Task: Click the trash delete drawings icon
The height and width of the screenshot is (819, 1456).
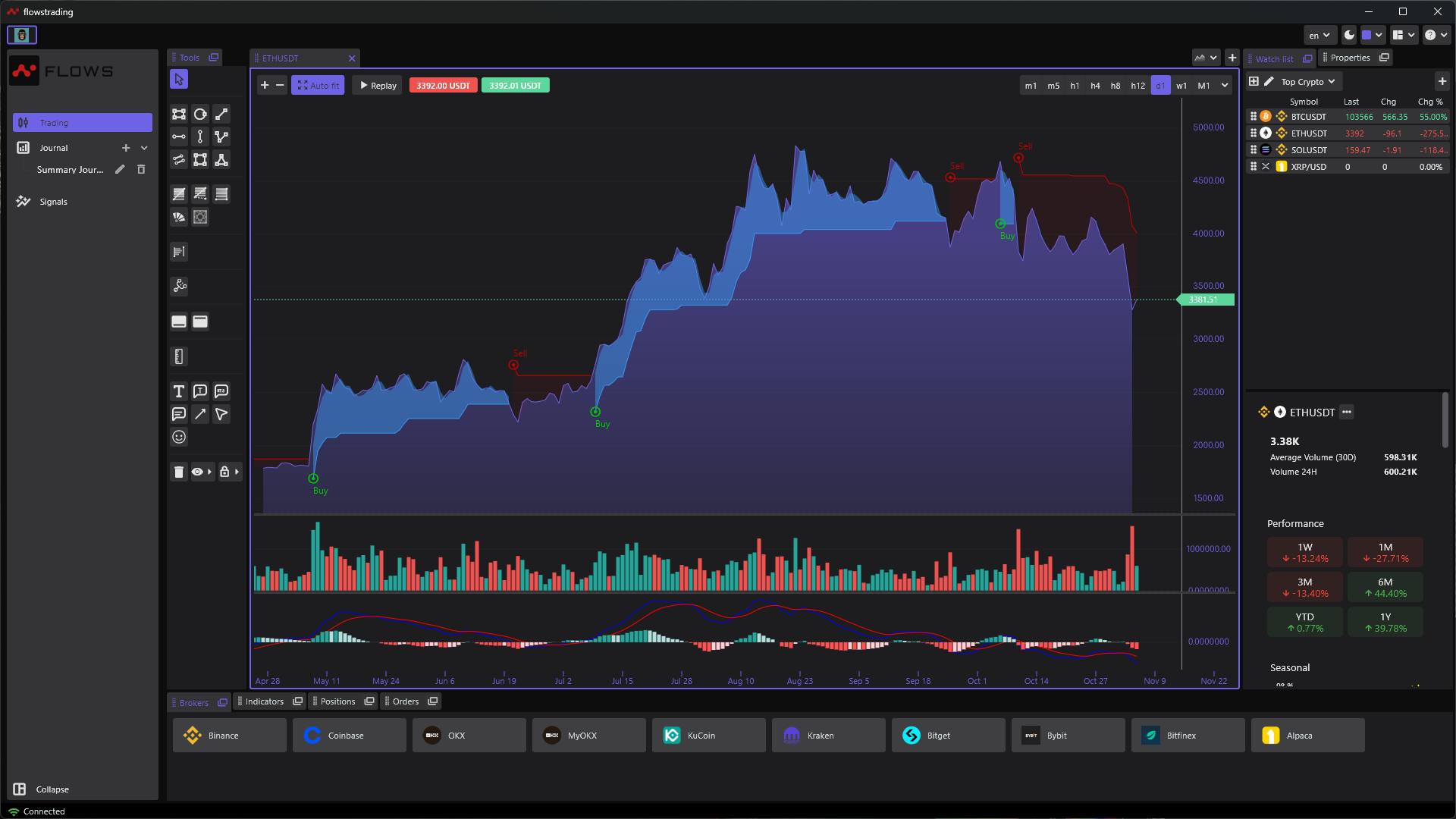Action: pos(179,472)
